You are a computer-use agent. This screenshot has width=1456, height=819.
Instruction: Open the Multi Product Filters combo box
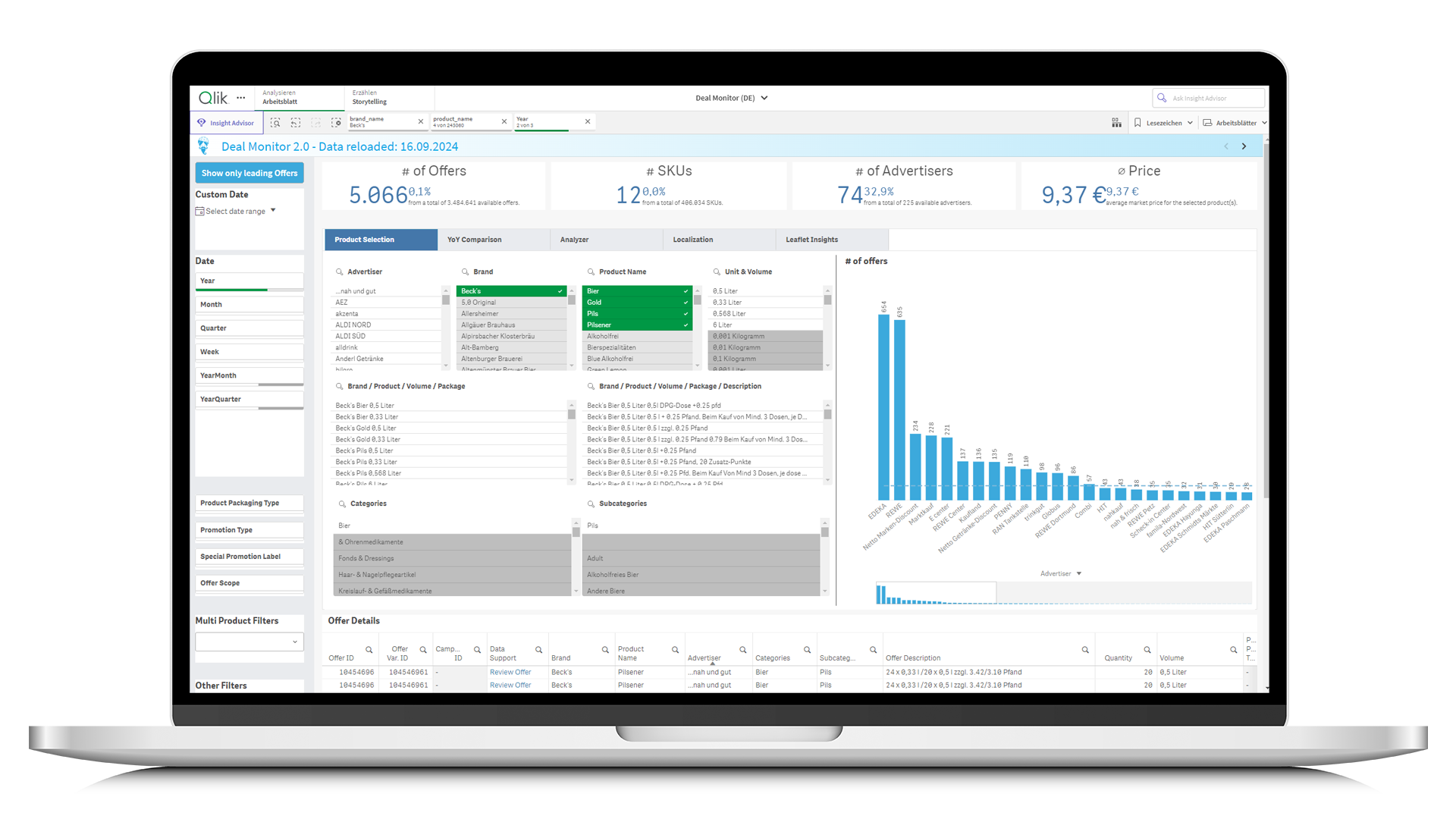coord(249,642)
